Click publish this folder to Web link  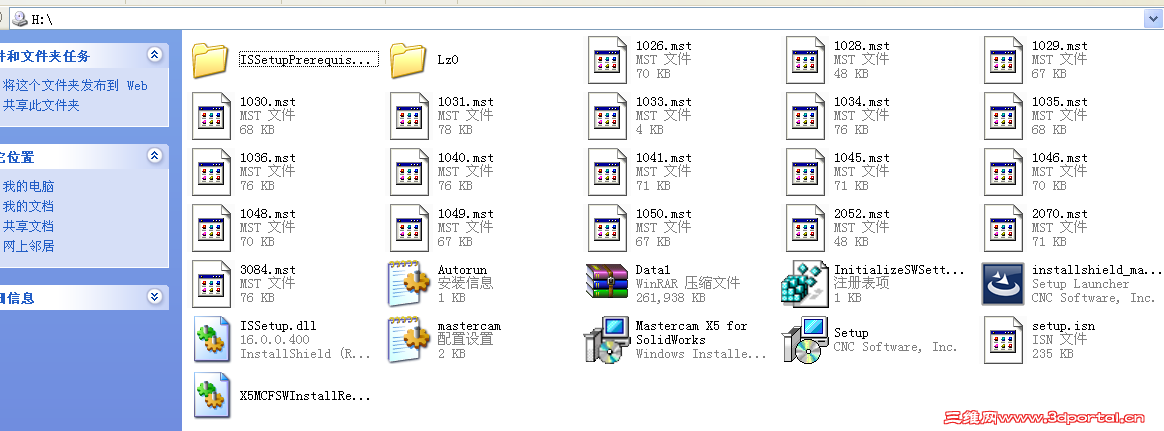coord(75,85)
